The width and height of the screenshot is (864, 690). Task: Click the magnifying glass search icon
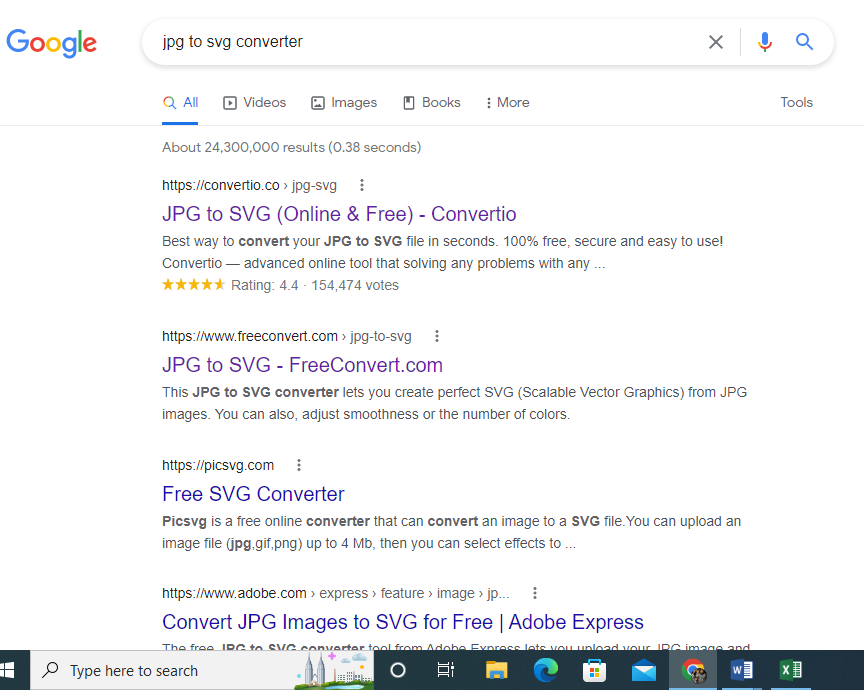pos(804,42)
